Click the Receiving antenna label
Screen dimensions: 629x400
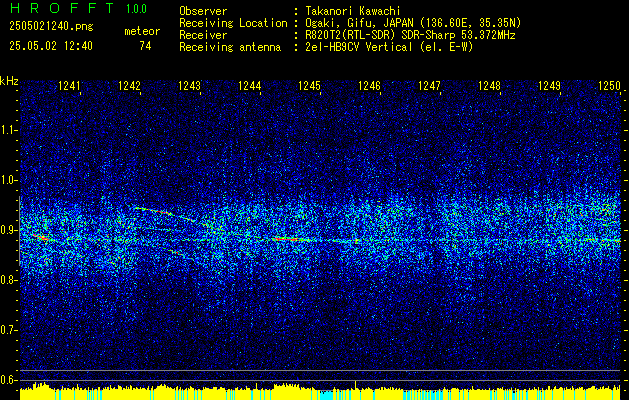pyautogui.click(x=230, y=47)
